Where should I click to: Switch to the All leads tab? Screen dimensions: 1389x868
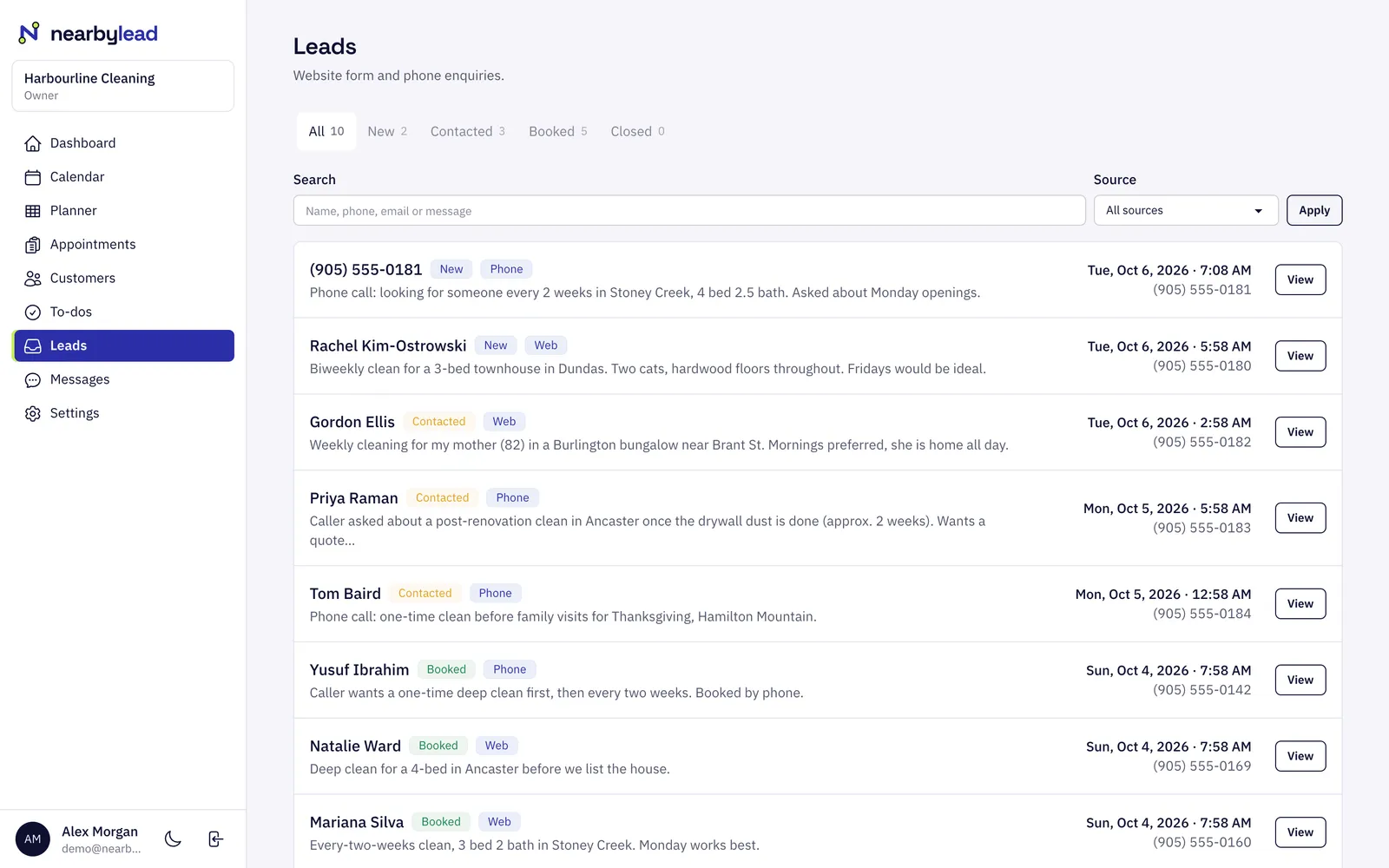click(x=326, y=131)
